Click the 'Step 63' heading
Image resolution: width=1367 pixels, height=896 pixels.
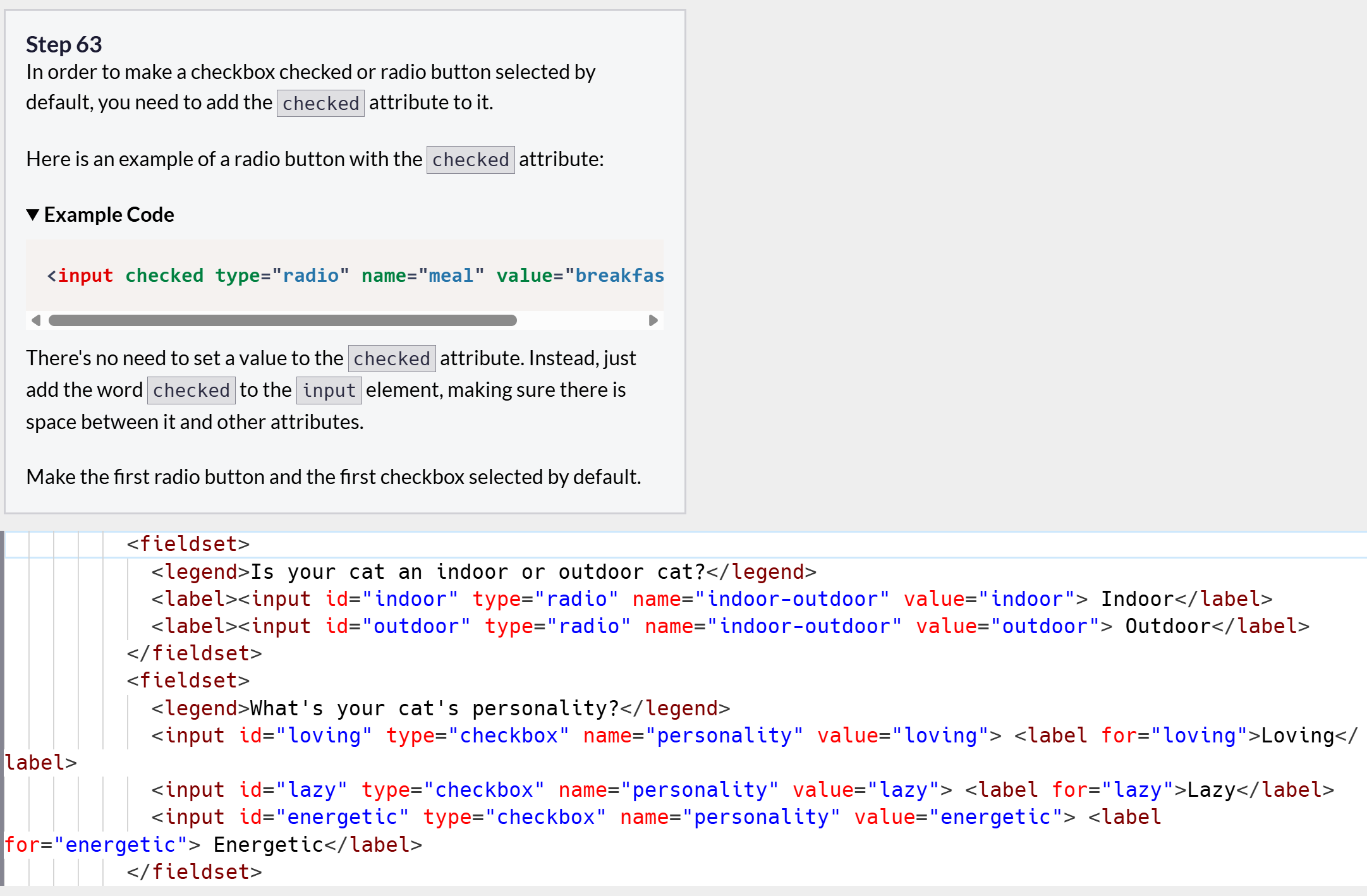64,44
